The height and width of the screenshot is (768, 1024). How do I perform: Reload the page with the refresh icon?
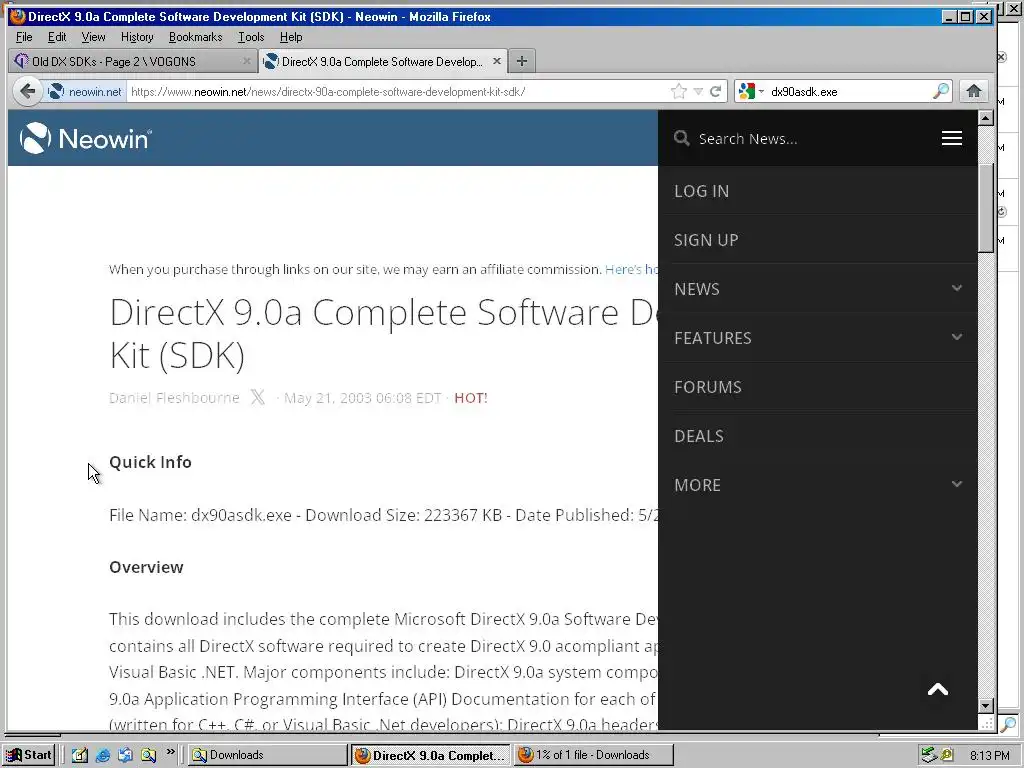716,91
